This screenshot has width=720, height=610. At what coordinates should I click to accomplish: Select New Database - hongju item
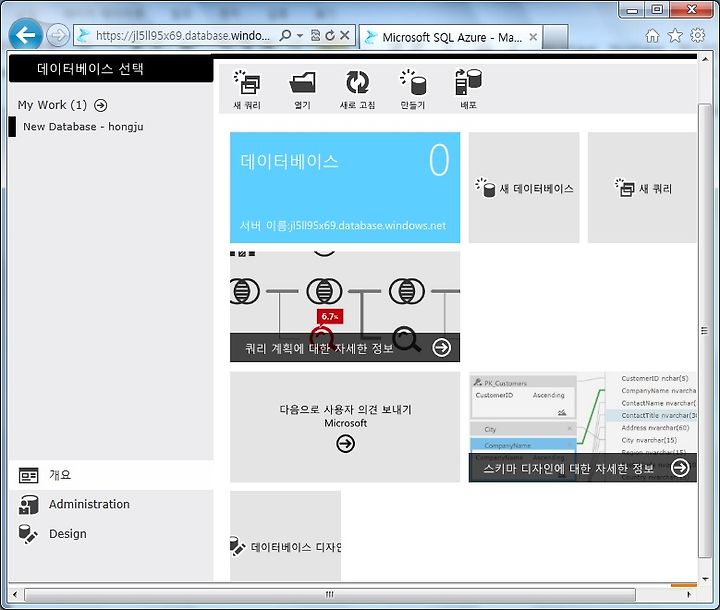[83, 127]
